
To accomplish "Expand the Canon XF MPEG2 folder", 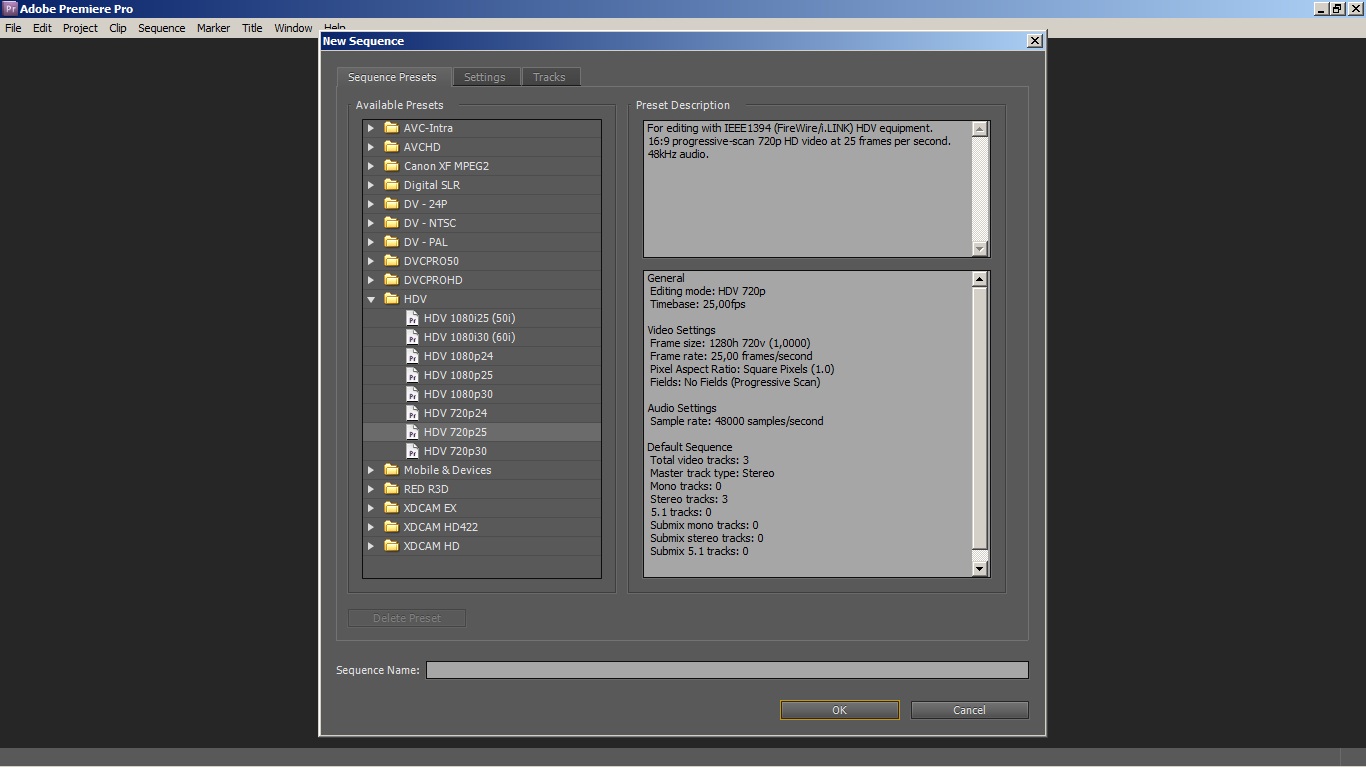I will tap(371, 166).
